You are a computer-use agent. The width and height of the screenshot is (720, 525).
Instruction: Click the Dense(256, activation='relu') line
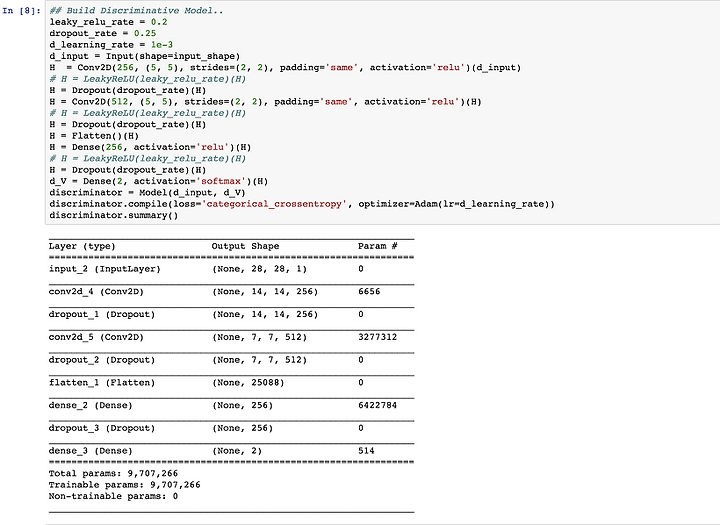pyautogui.click(x=150, y=147)
